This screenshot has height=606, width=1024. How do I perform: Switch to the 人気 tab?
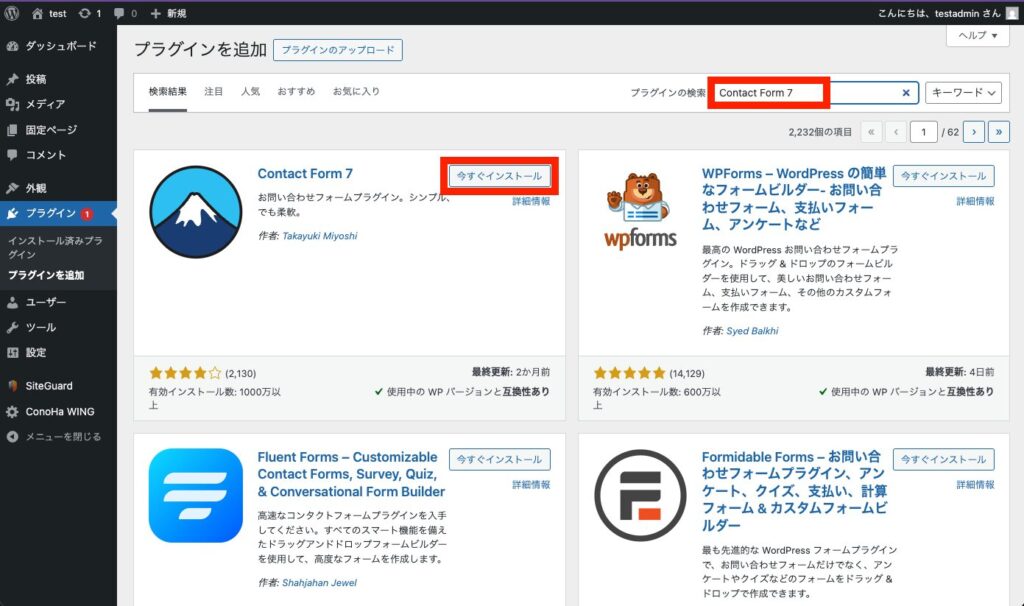[250, 91]
